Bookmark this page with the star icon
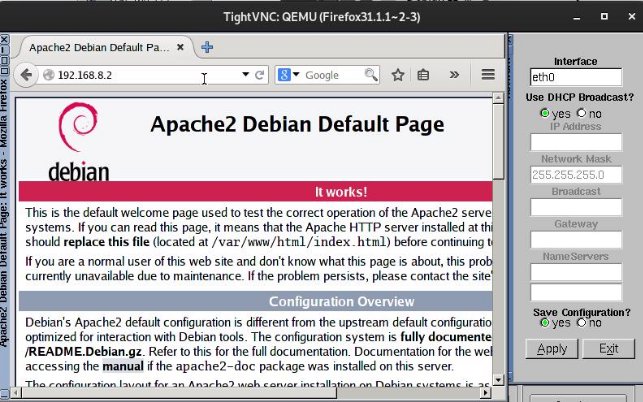Image resolution: width=643 pixels, height=402 pixels. tap(398, 75)
